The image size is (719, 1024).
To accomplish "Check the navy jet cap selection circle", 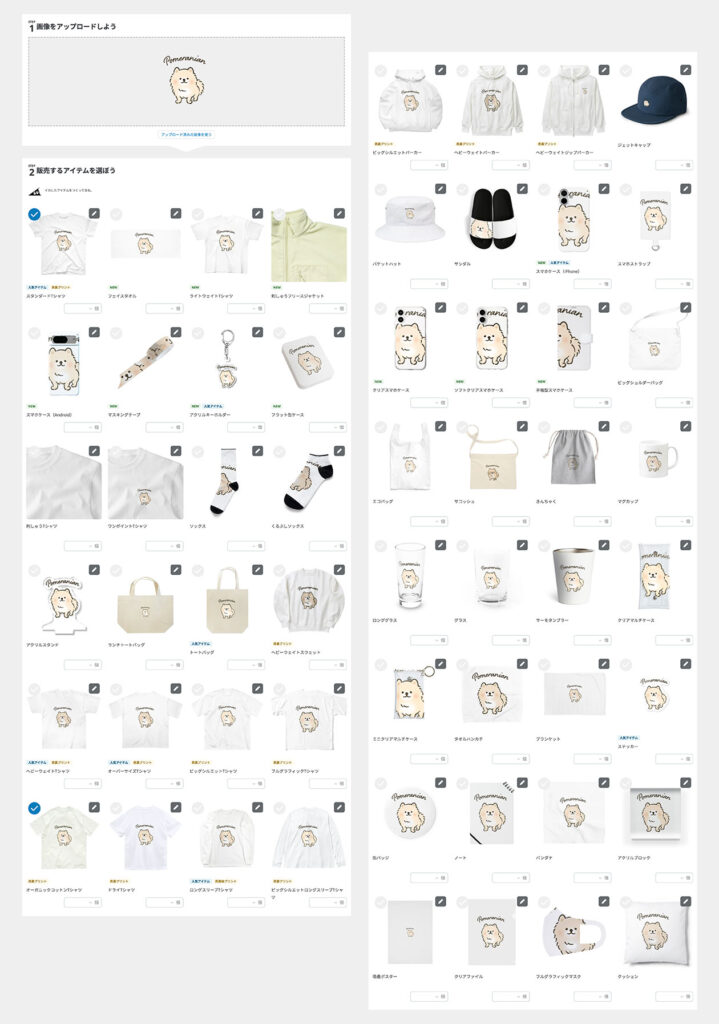I will coord(625,71).
